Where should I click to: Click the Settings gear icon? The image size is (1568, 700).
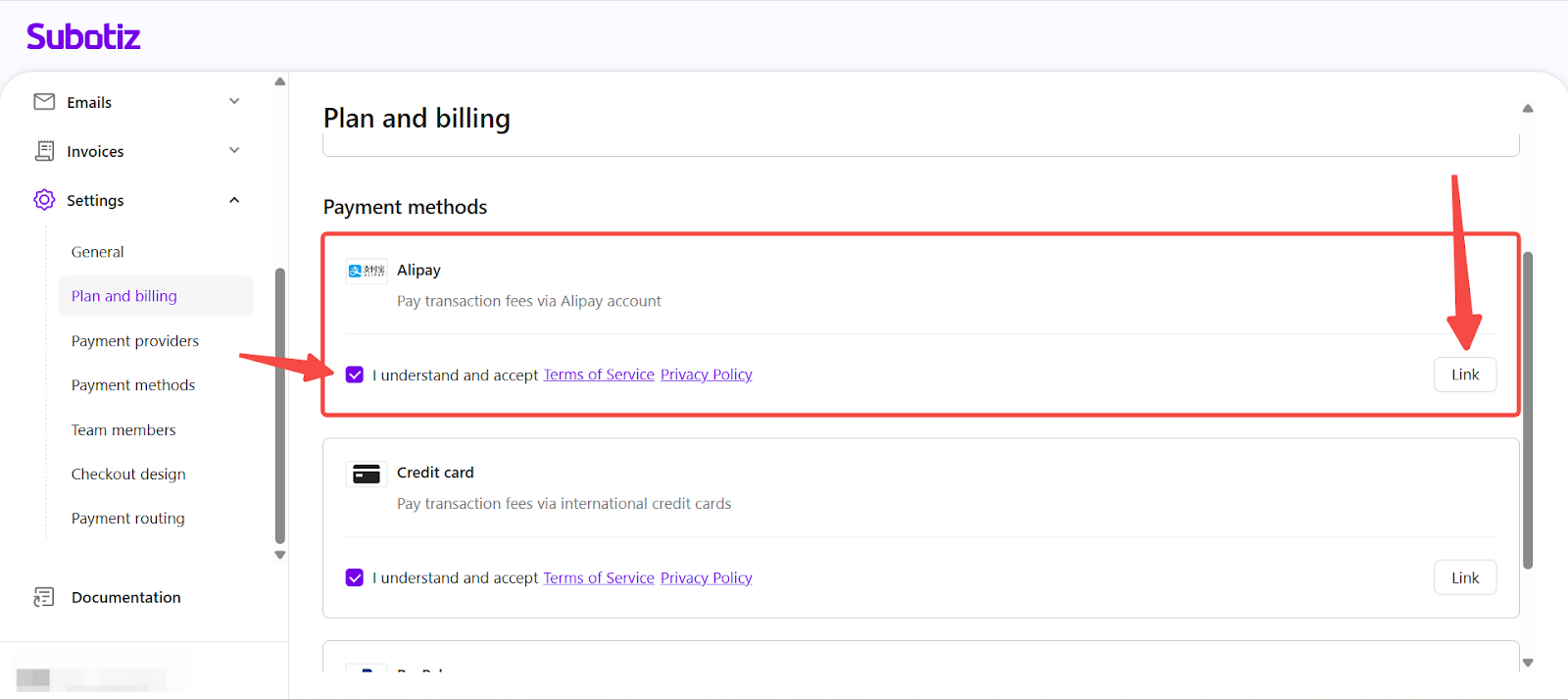coord(44,200)
